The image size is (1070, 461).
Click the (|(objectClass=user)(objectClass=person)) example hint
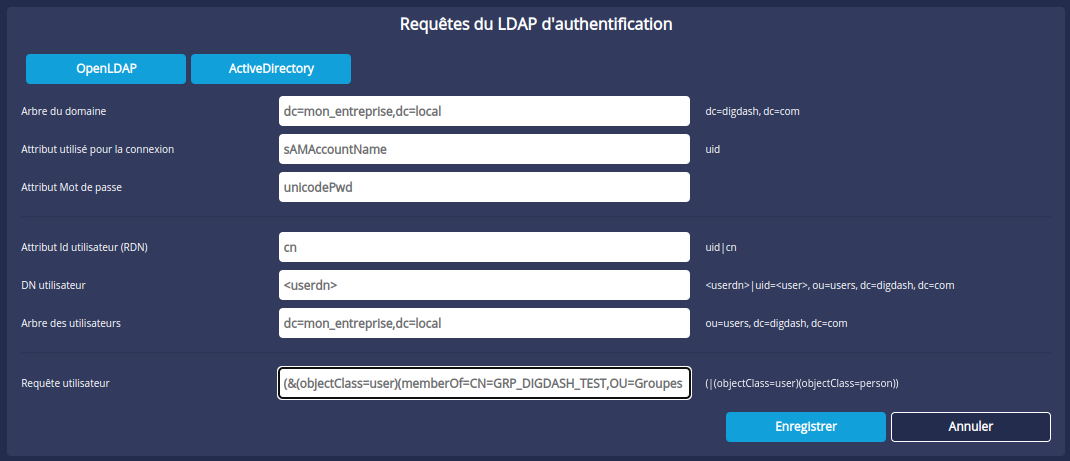tap(802, 383)
